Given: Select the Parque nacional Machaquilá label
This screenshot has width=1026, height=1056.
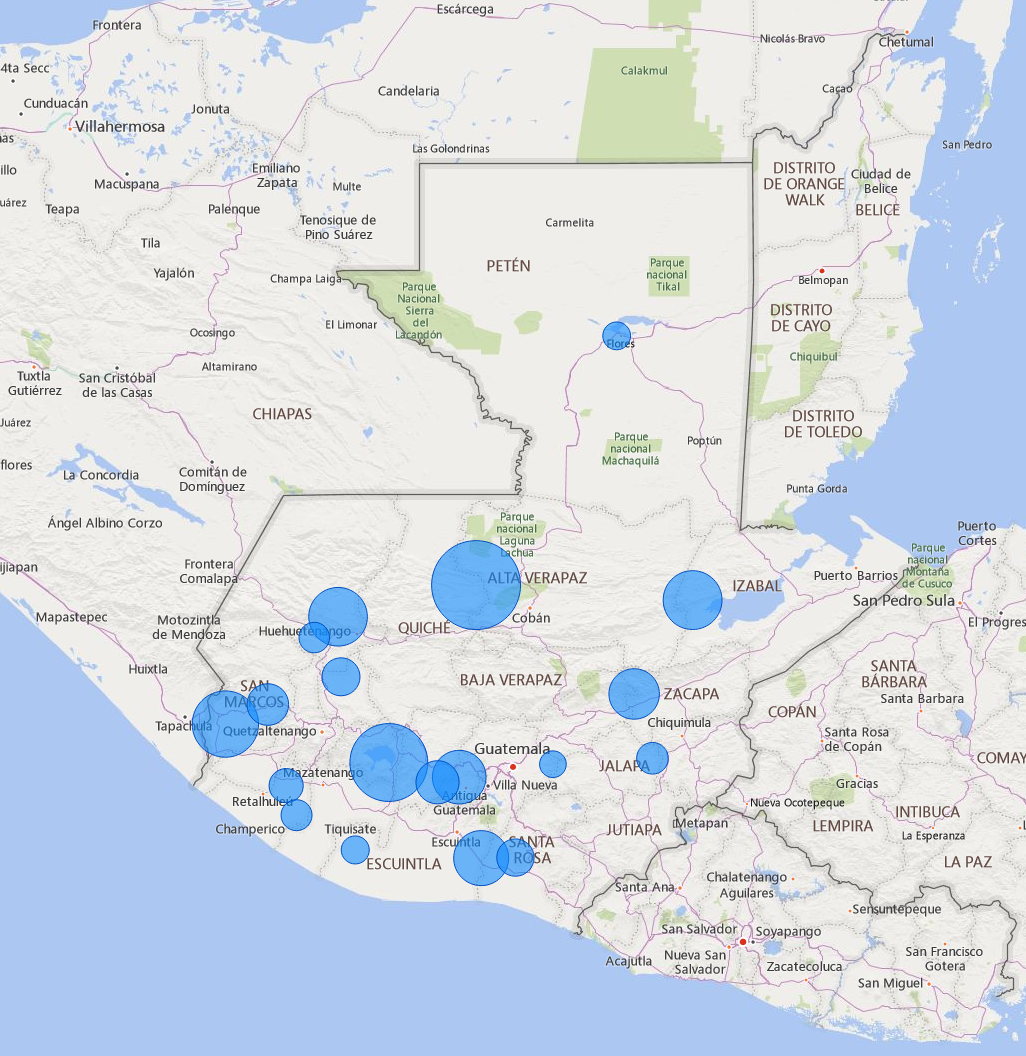Looking at the screenshot, I should coord(631,449).
